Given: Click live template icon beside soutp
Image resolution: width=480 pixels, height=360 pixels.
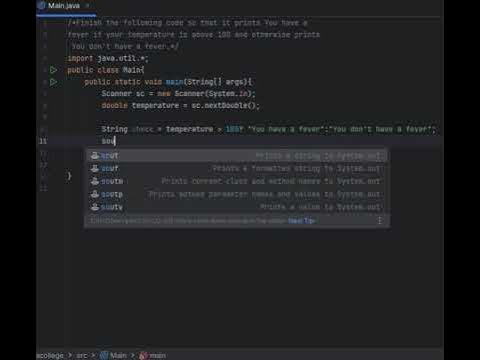Looking at the screenshot, I should click(95, 194).
